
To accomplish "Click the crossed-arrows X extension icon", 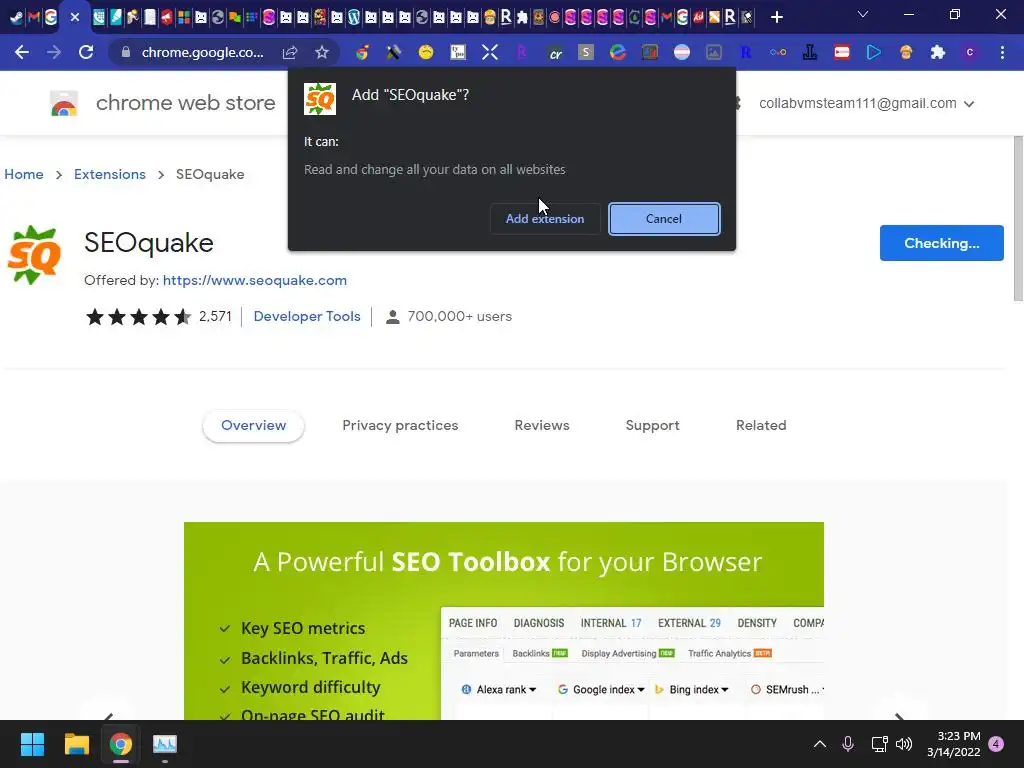I will pos(490,52).
